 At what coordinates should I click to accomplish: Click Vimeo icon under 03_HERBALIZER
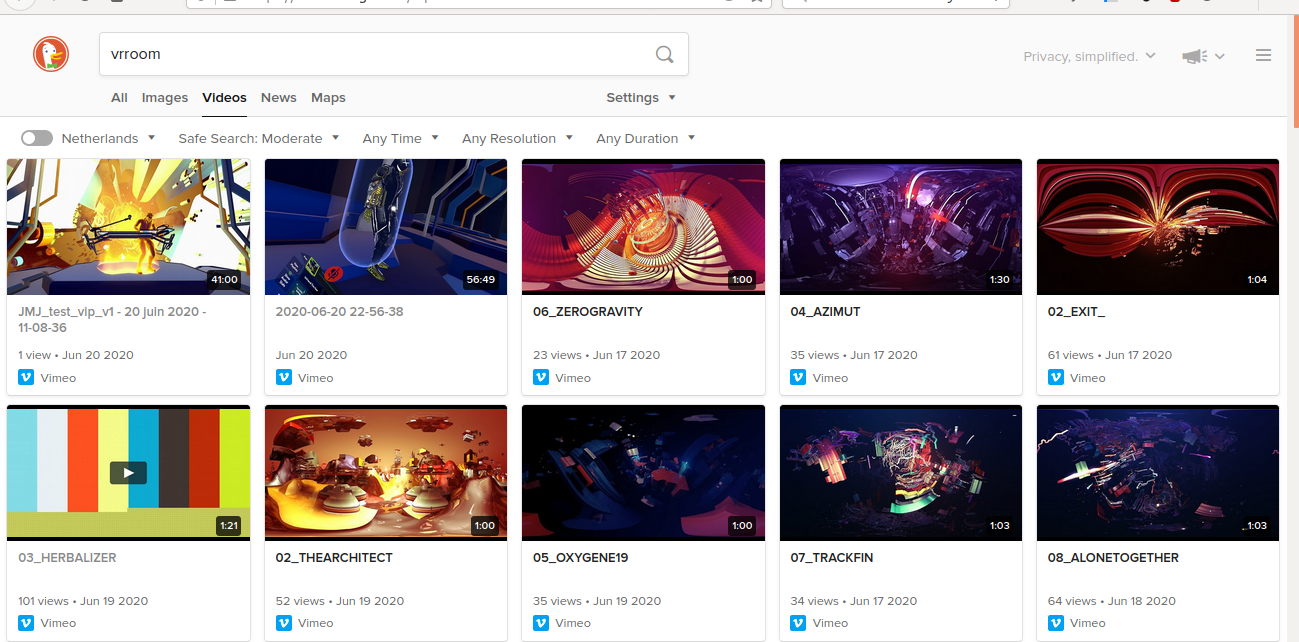26,623
